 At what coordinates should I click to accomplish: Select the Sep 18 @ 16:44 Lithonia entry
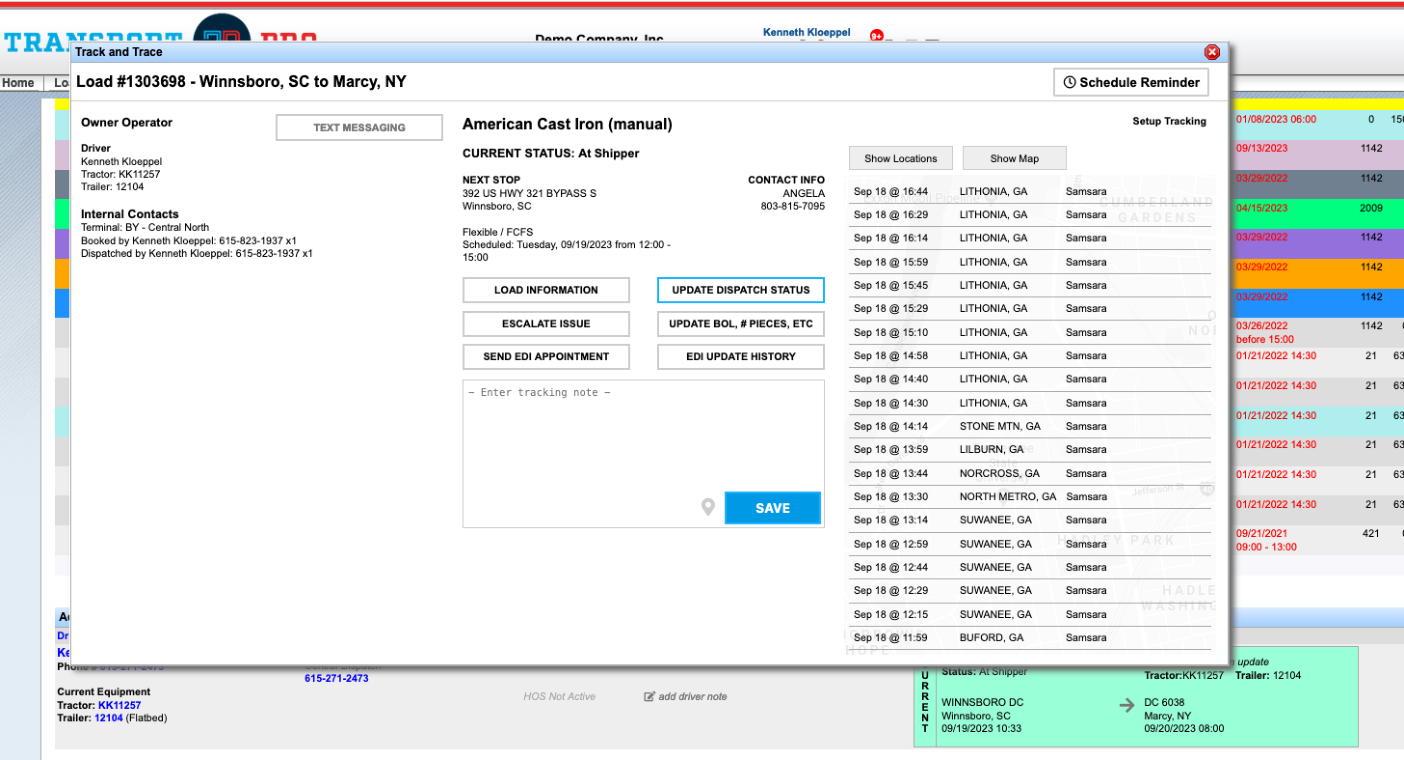pos(1030,191)
